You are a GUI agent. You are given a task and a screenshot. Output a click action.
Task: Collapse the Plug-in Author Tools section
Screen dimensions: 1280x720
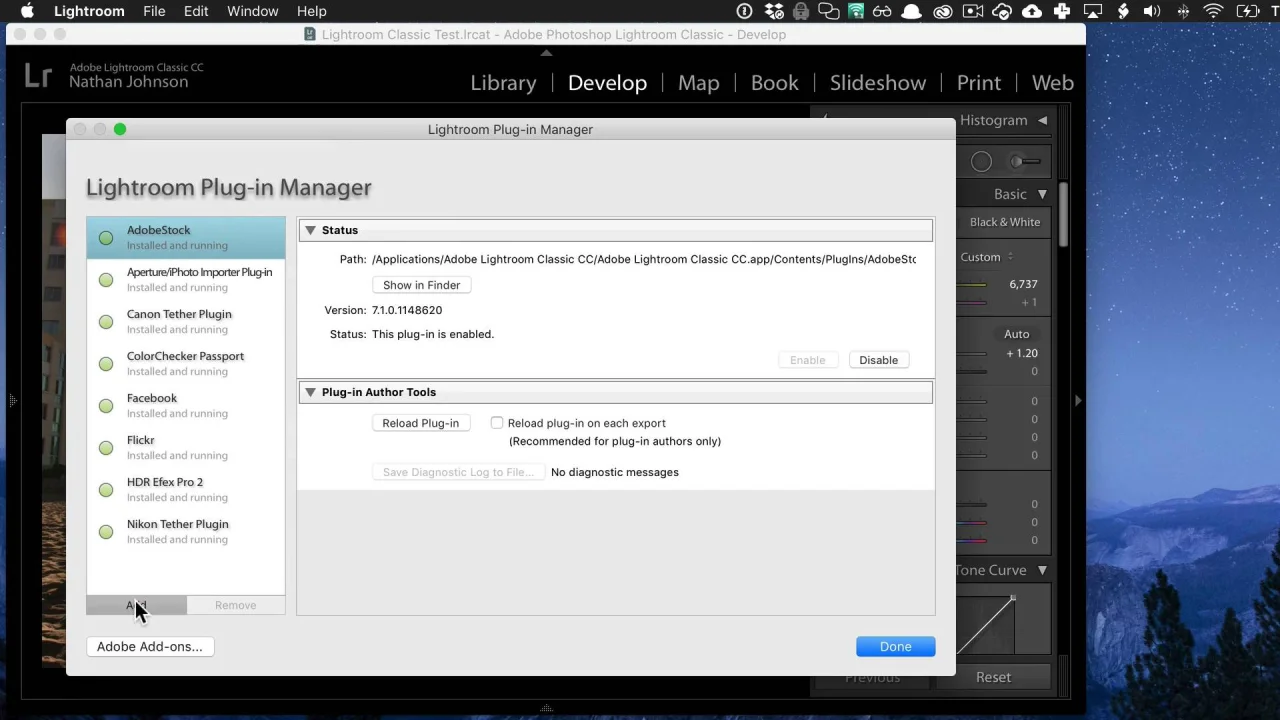pos(310,392)
